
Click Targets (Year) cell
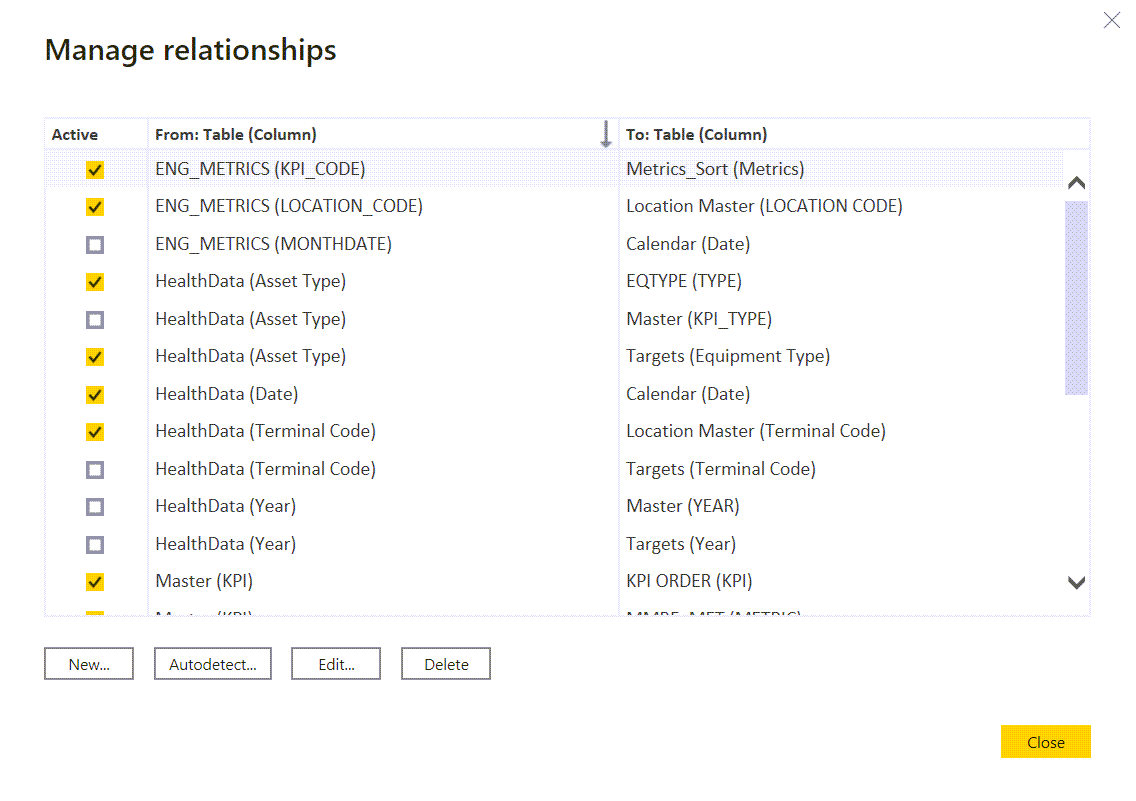click(x=681, y=544)
